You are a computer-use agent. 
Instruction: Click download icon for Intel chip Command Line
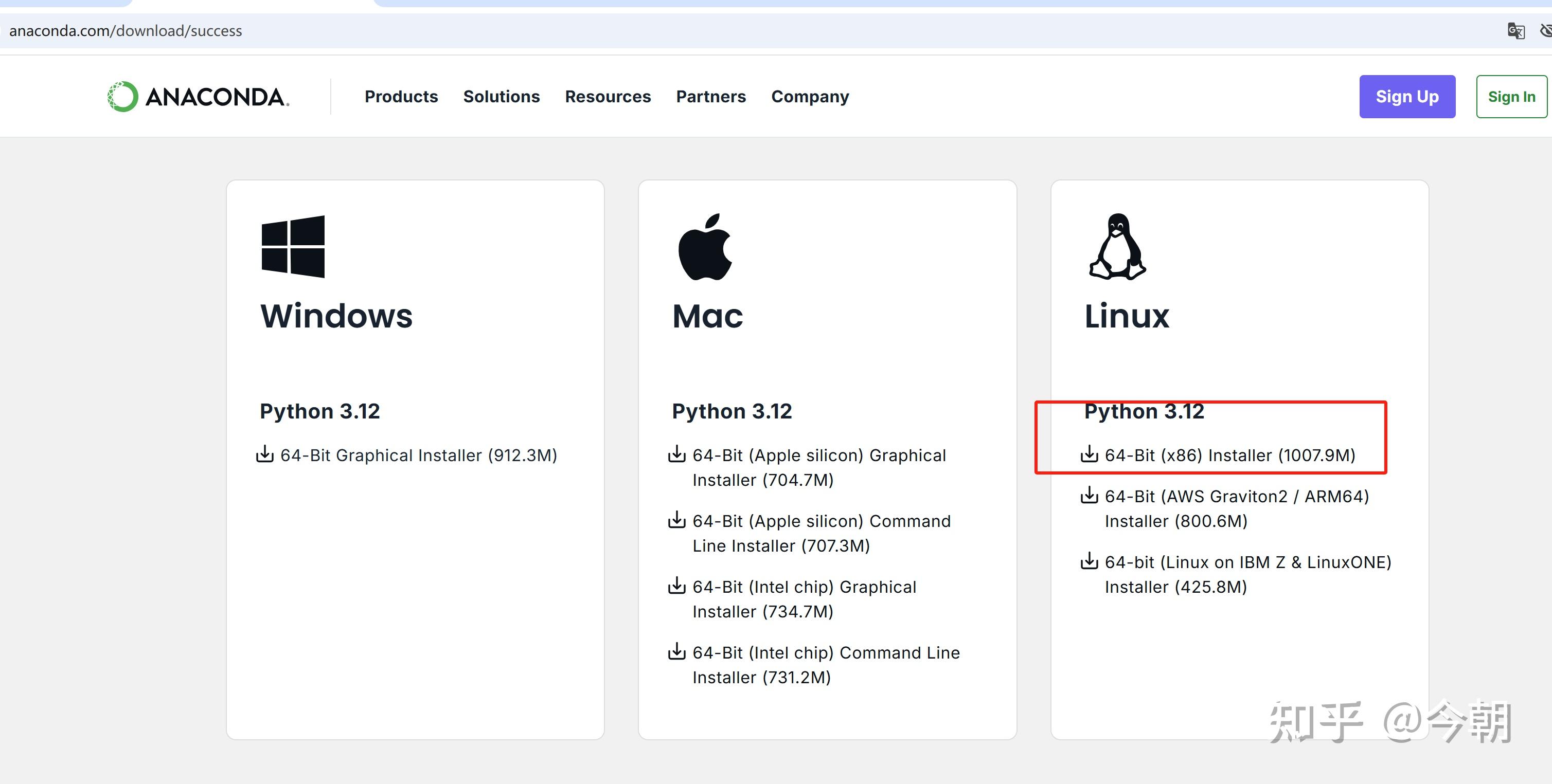click(676, 651)
